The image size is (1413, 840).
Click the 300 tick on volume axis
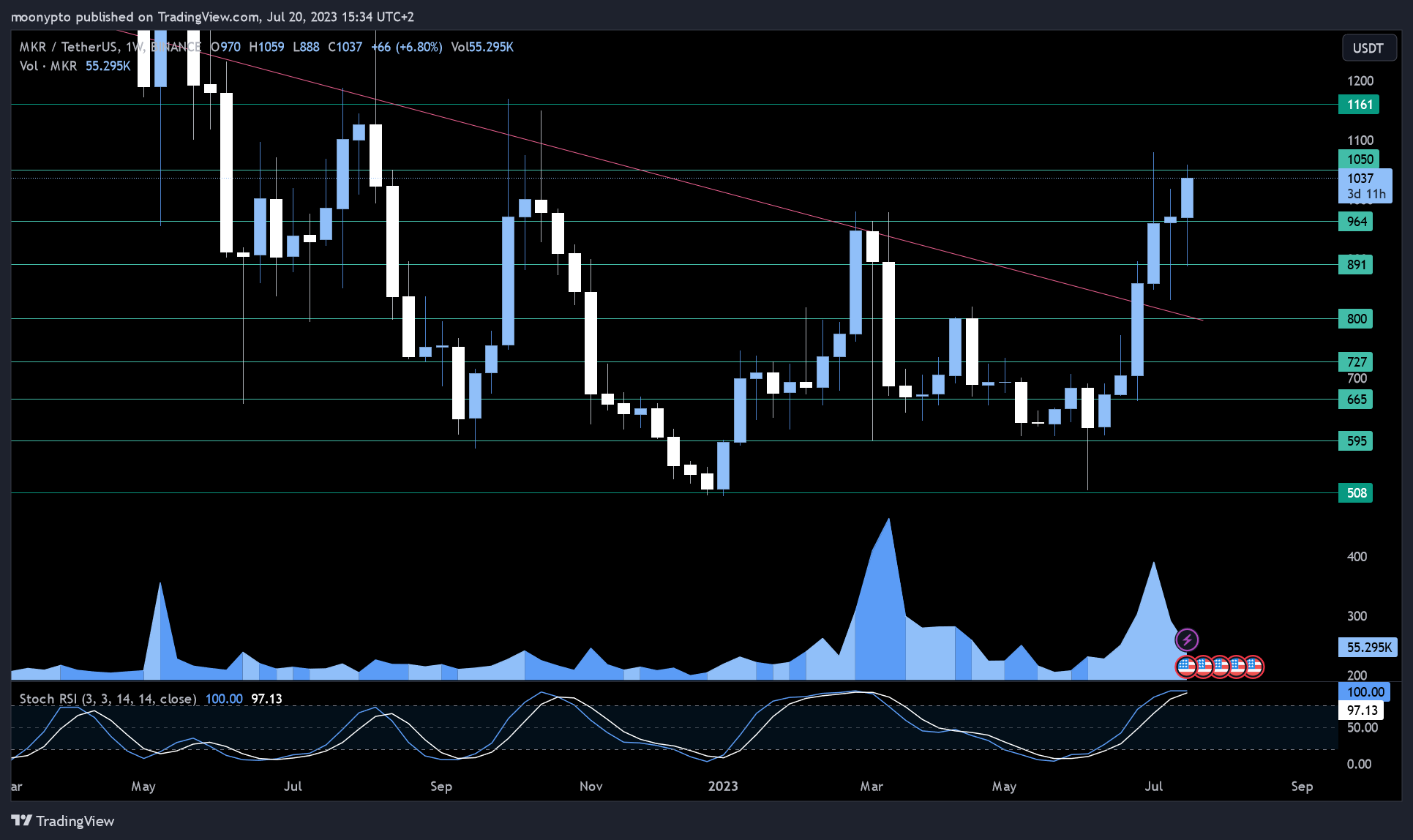click(x=1357, y=616)
